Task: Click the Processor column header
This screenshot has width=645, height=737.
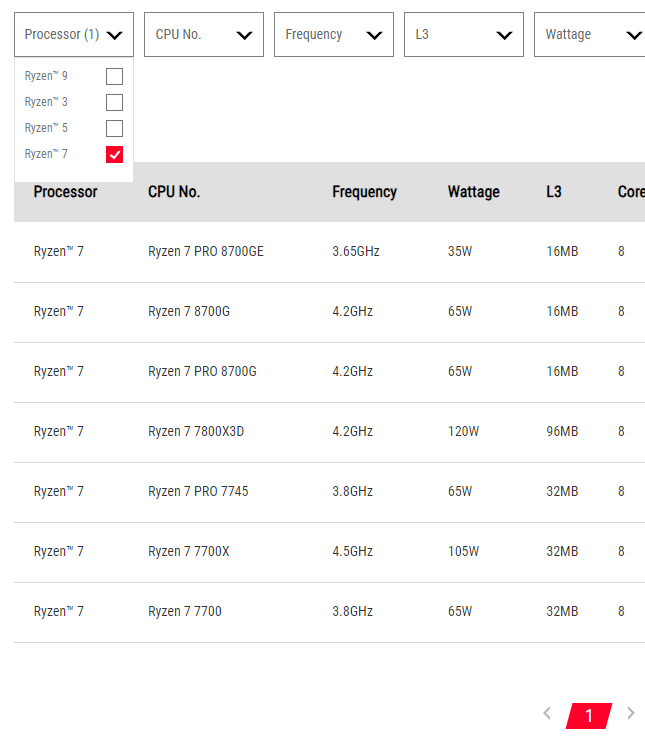Action: tap(65, 192)
